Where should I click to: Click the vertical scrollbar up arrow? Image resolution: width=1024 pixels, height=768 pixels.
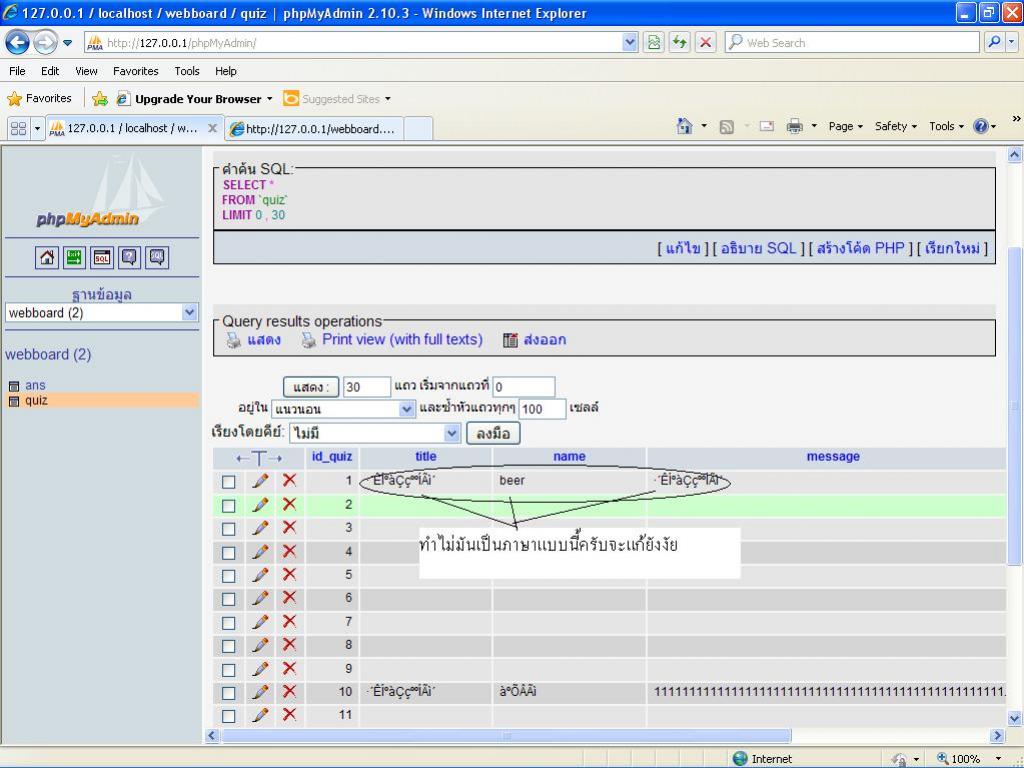(1014, 155)
